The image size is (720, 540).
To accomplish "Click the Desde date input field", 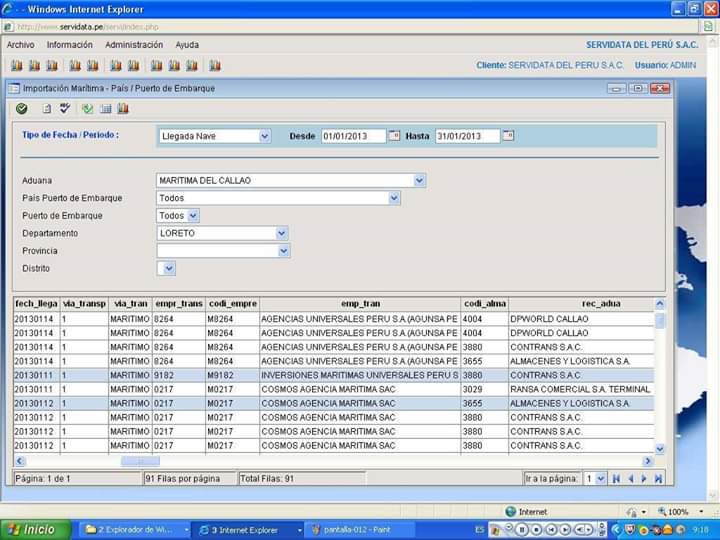I will [352, 136].
